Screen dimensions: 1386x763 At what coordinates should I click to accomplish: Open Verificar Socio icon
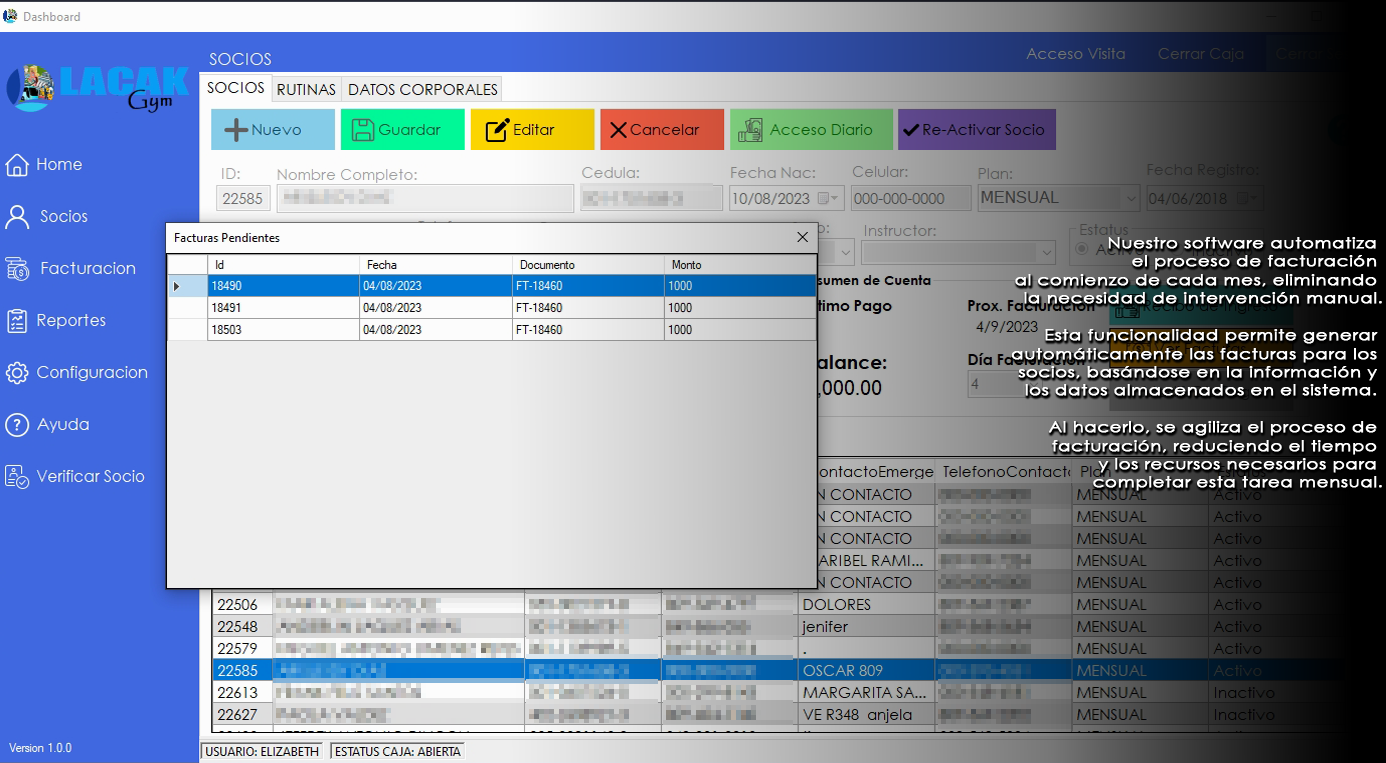(17, 477)
